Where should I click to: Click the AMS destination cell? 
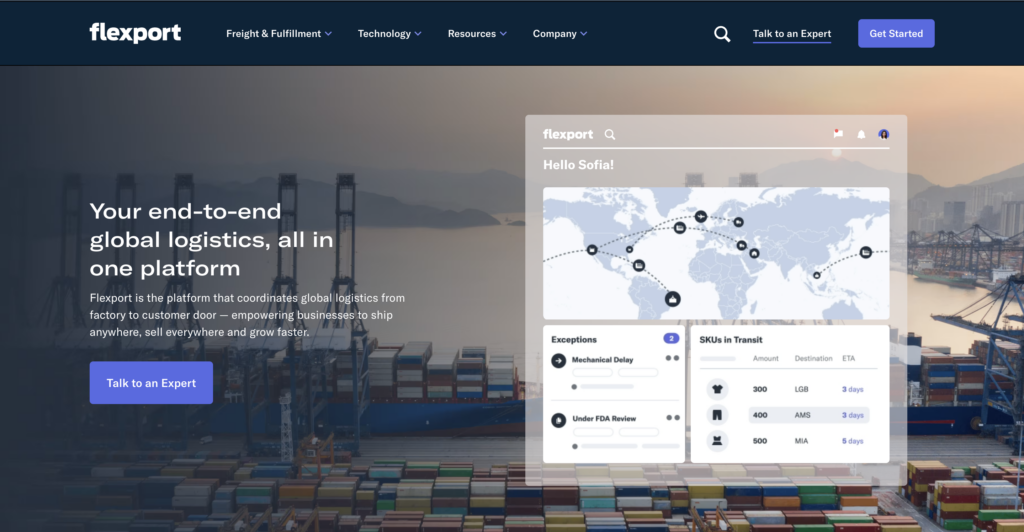coord(803,415)
